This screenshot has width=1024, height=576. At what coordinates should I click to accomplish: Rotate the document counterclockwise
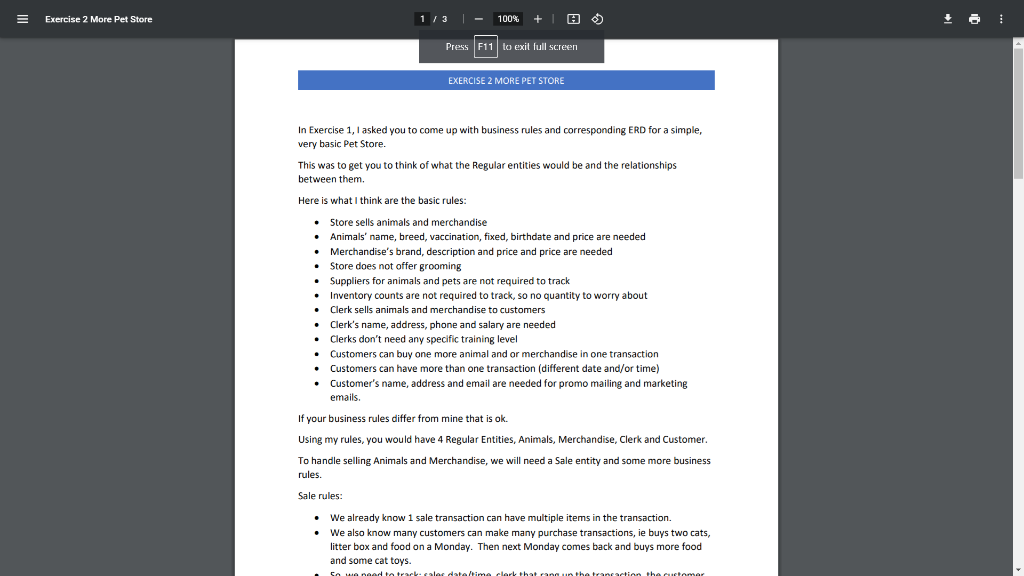598,19
